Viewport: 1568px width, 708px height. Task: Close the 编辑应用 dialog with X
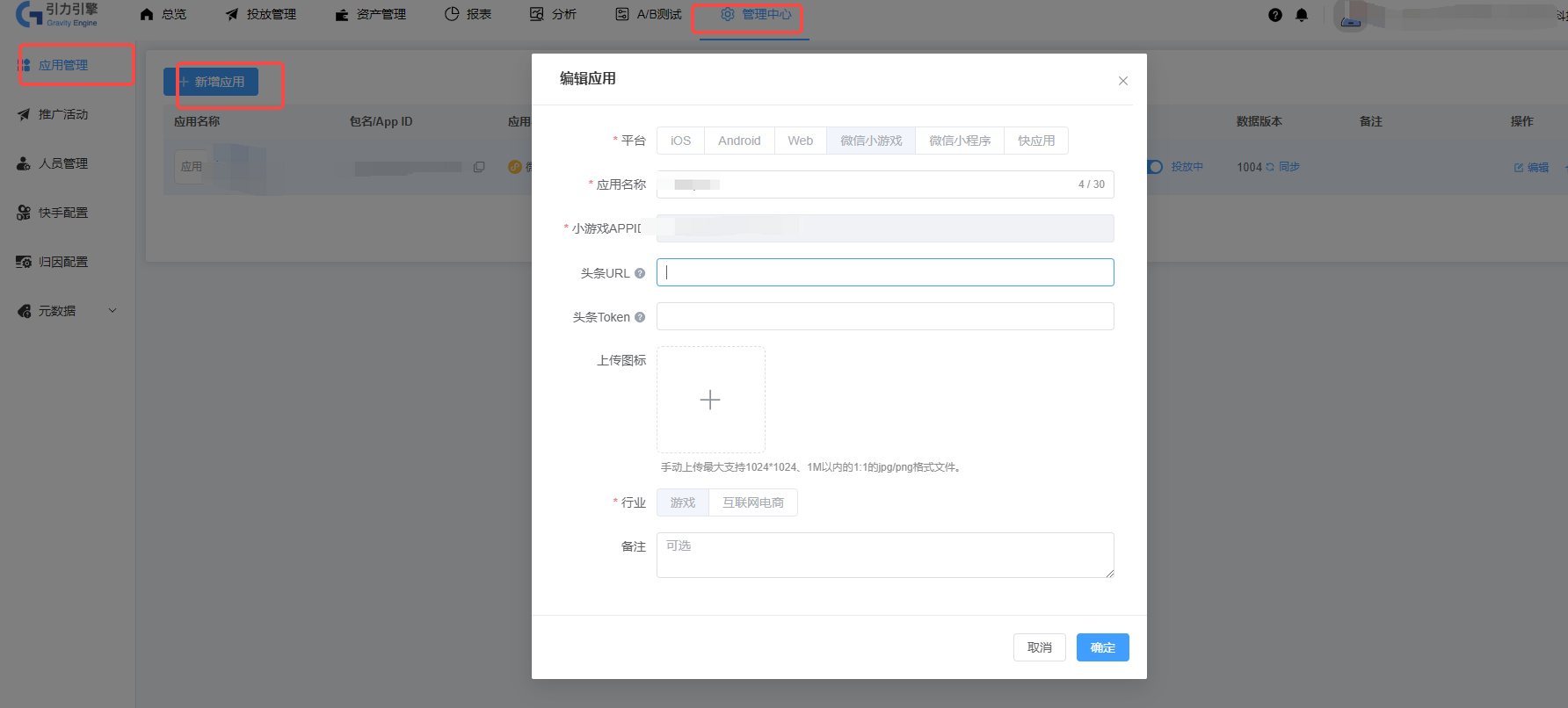coord(1122,81)
